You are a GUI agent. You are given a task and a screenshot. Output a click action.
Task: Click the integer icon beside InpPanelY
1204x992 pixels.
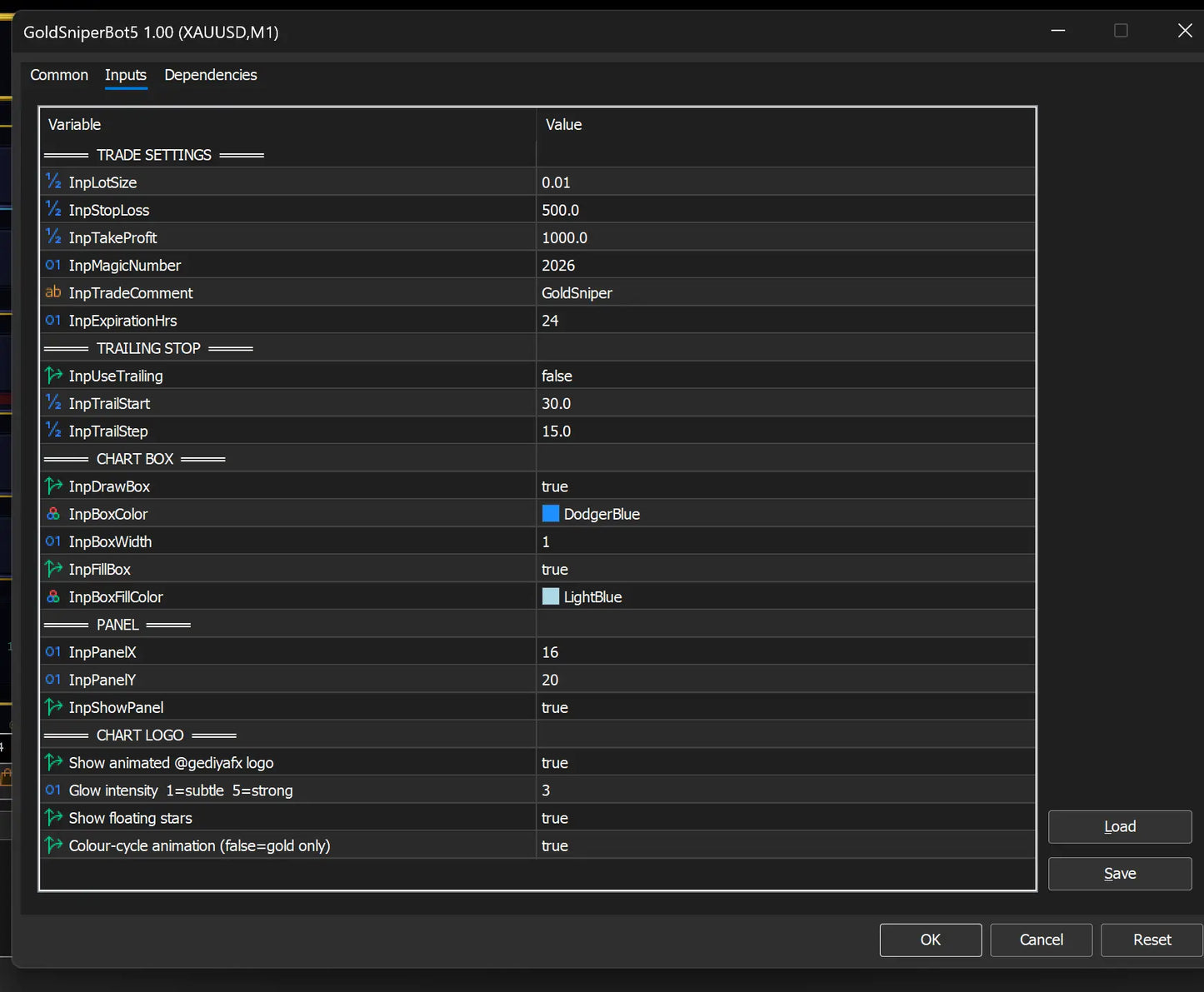coord(53,680)
